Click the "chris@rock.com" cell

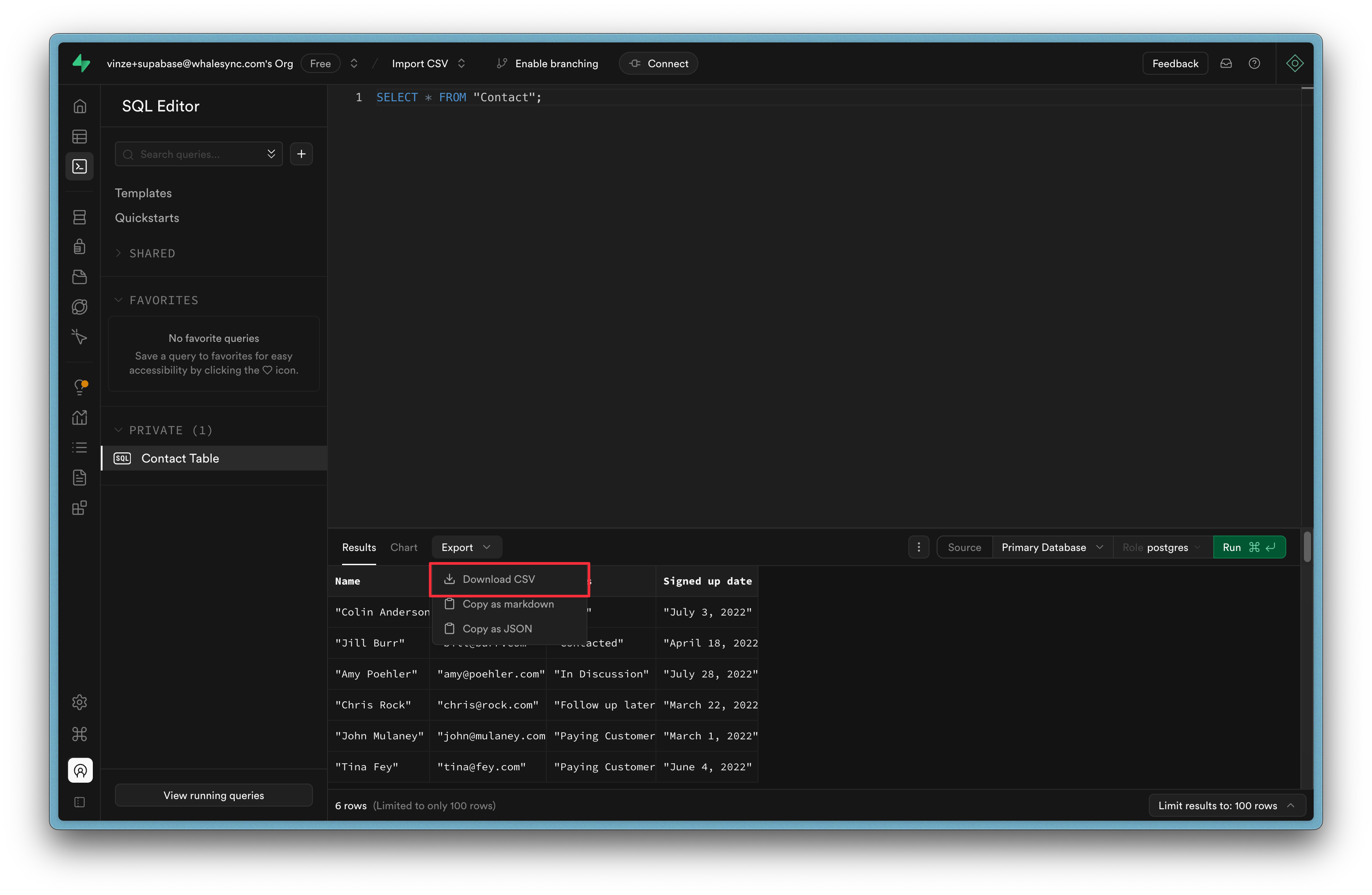pyautogui.click(x=488, y=705)
